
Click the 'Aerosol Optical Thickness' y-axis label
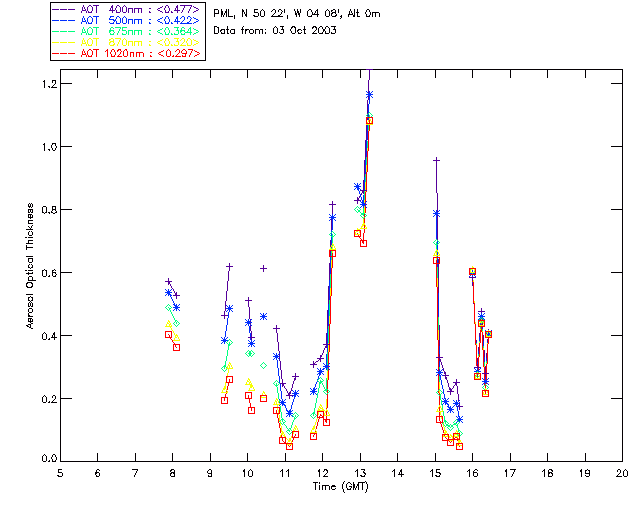pyautogui.click(x=30, y=266)
